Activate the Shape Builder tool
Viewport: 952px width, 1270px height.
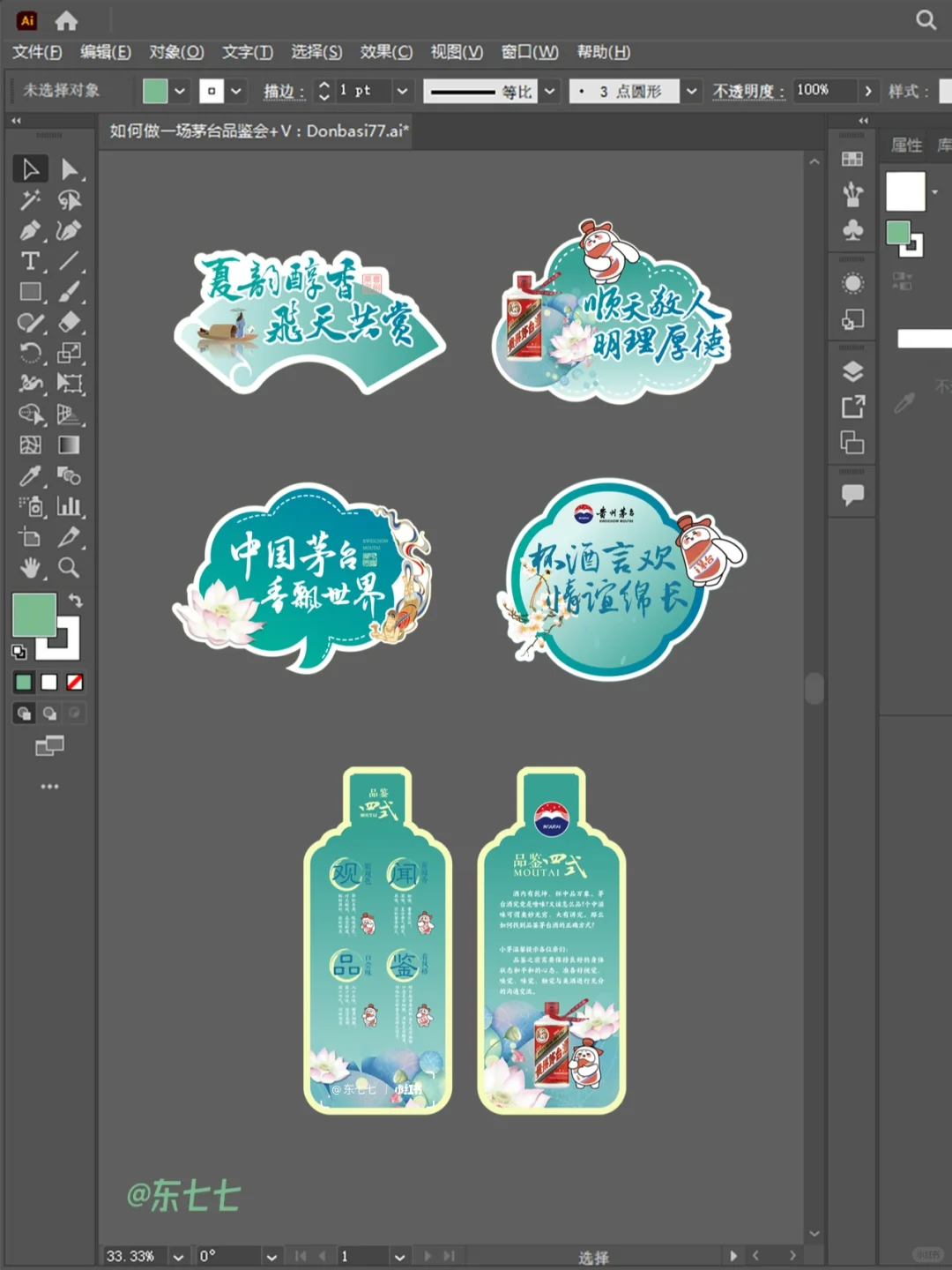(30, 415)
